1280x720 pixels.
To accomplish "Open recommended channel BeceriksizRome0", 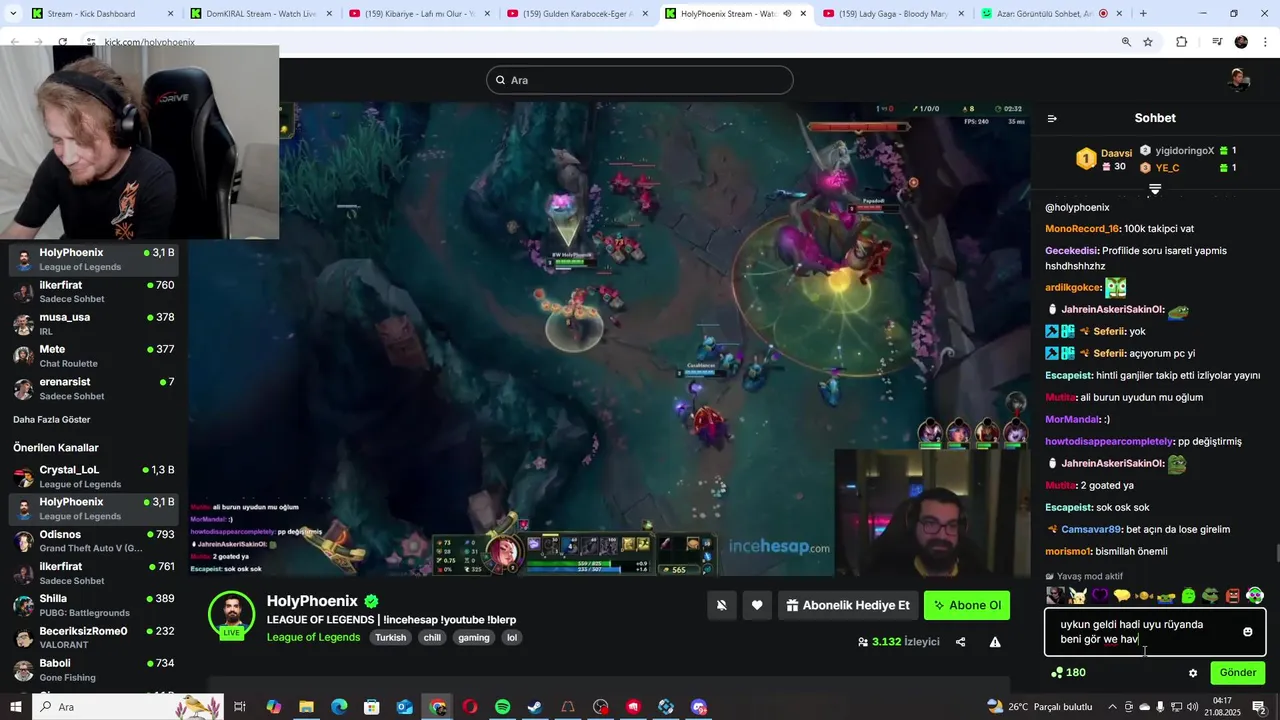I will [x=94, y=637].
